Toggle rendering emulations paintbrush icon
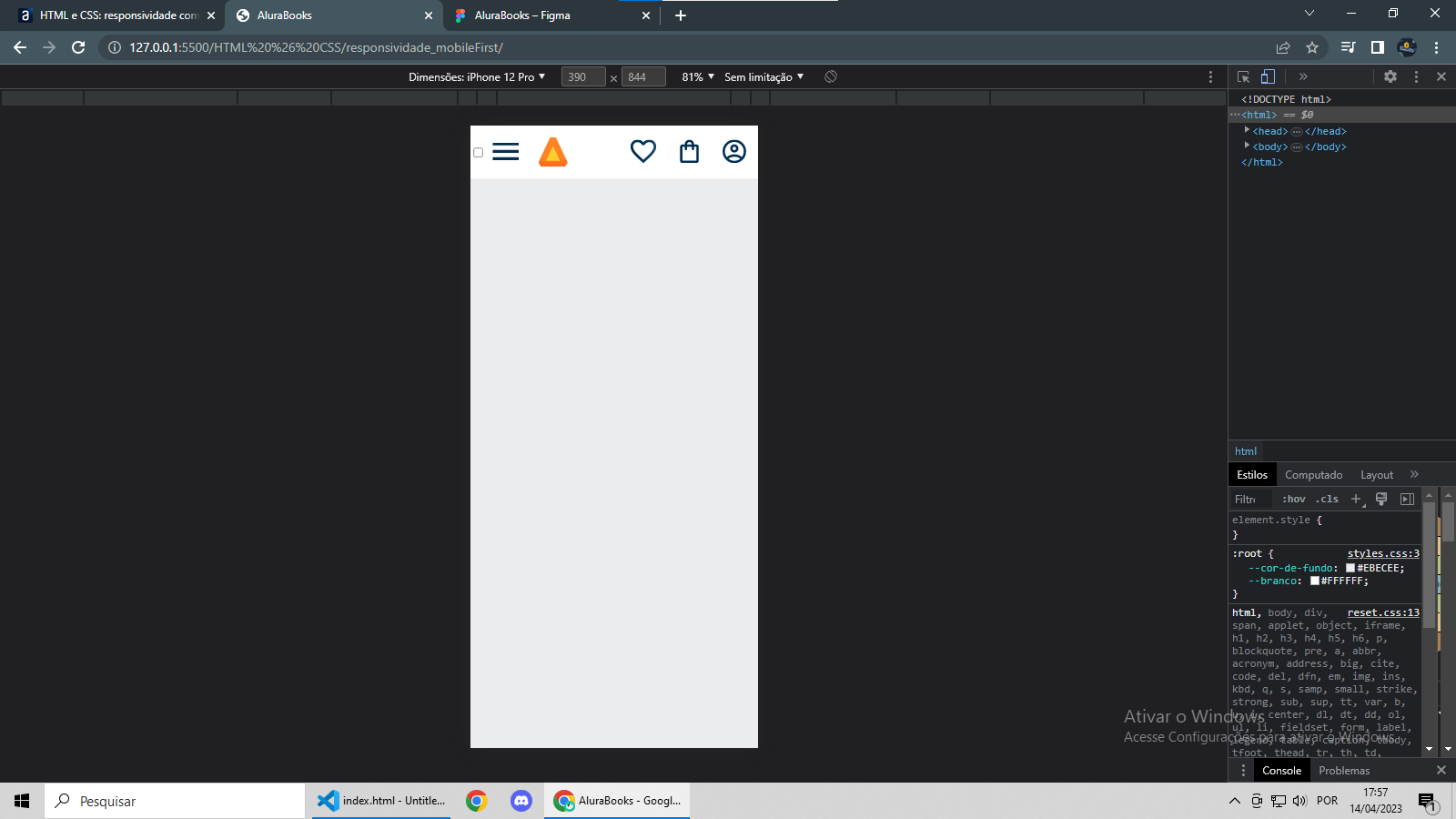 point(1381,499)
